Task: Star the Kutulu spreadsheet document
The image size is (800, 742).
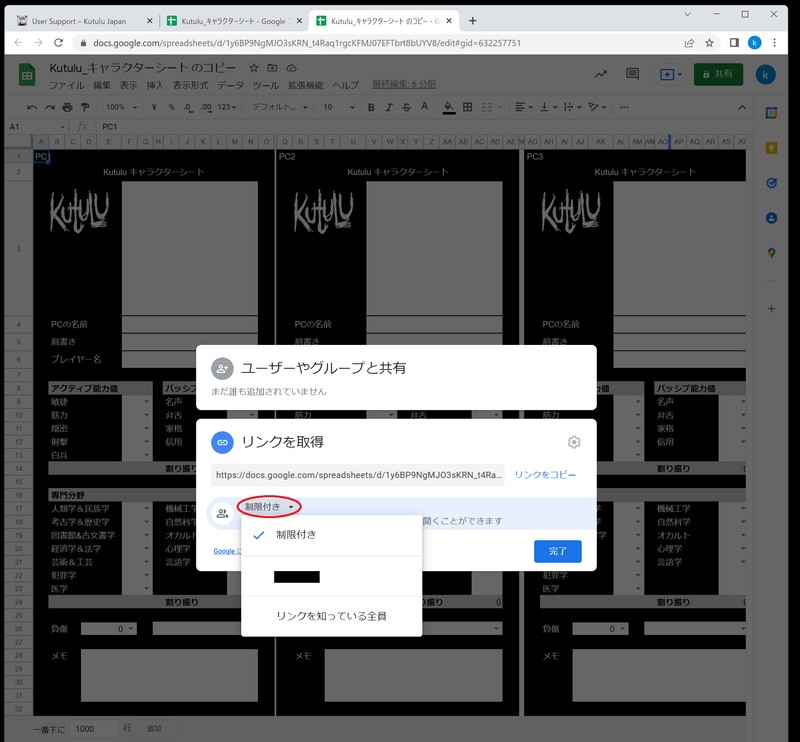Action: [x=254, y=68]
